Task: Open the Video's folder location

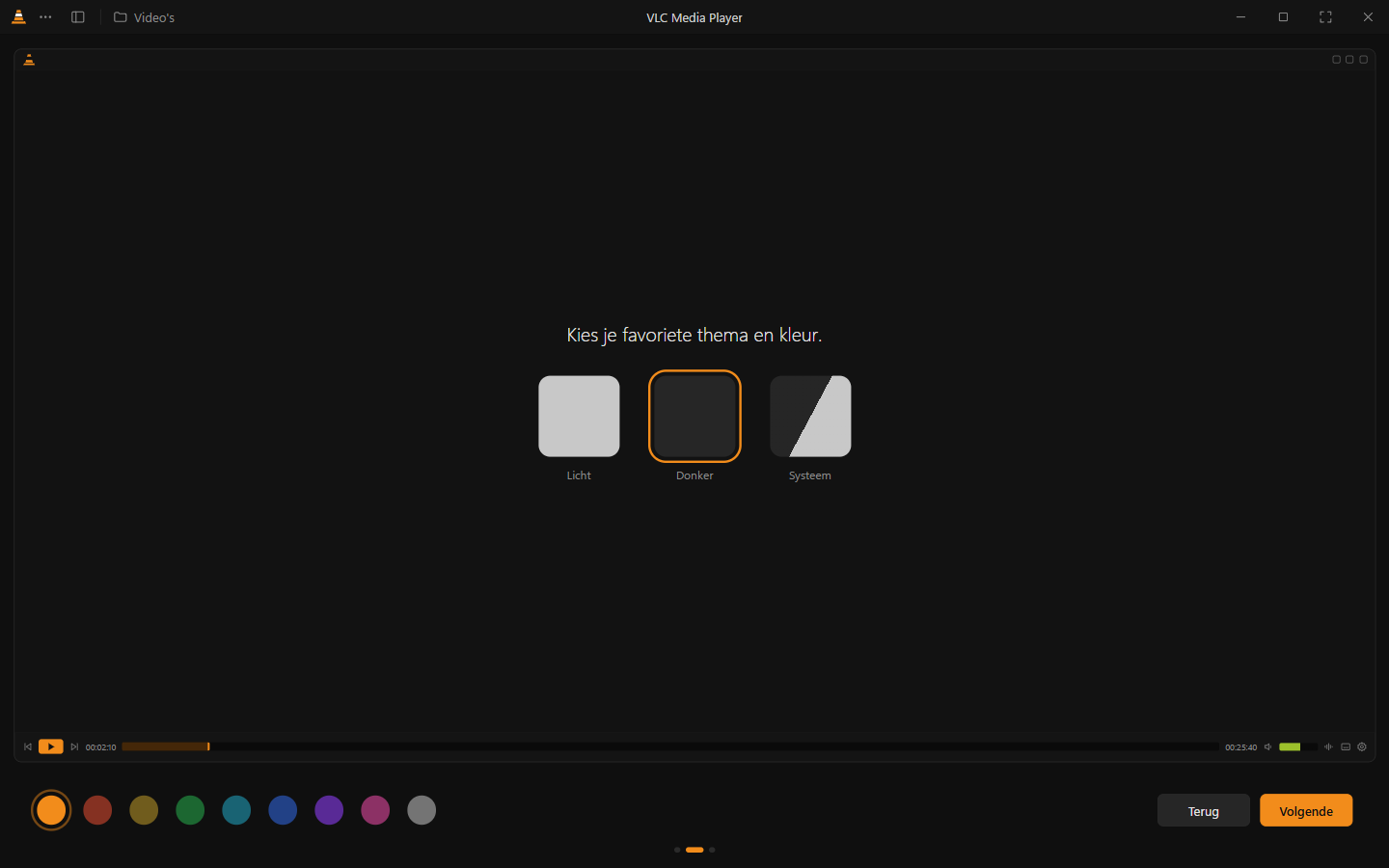Action: (x=145, y=17)
